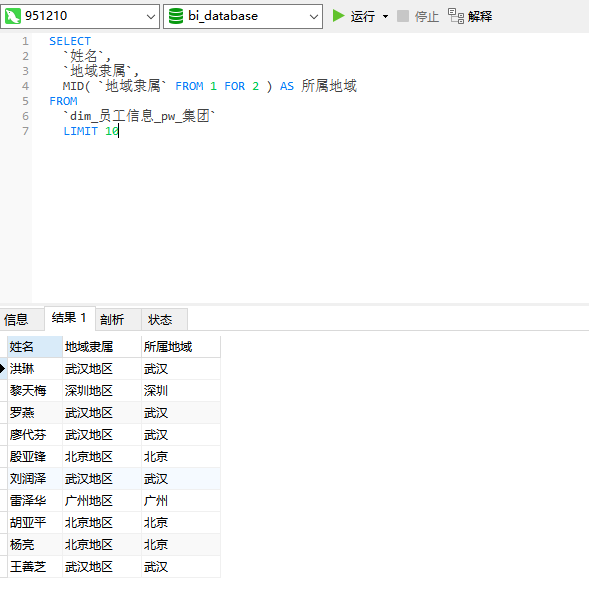Expand the 951210 connection dropdown
Screen dimensions: 589x594
coord(151,17)
